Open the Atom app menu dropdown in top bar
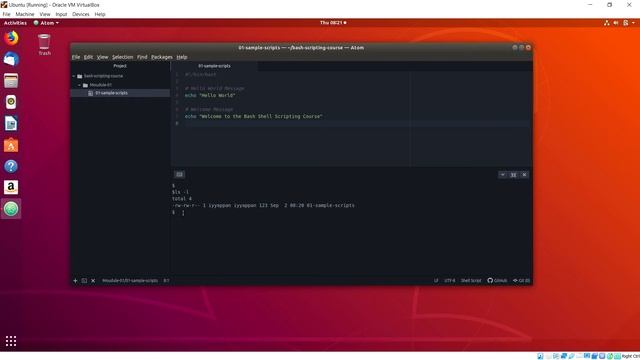640x360 pixels. click(46, 23)
